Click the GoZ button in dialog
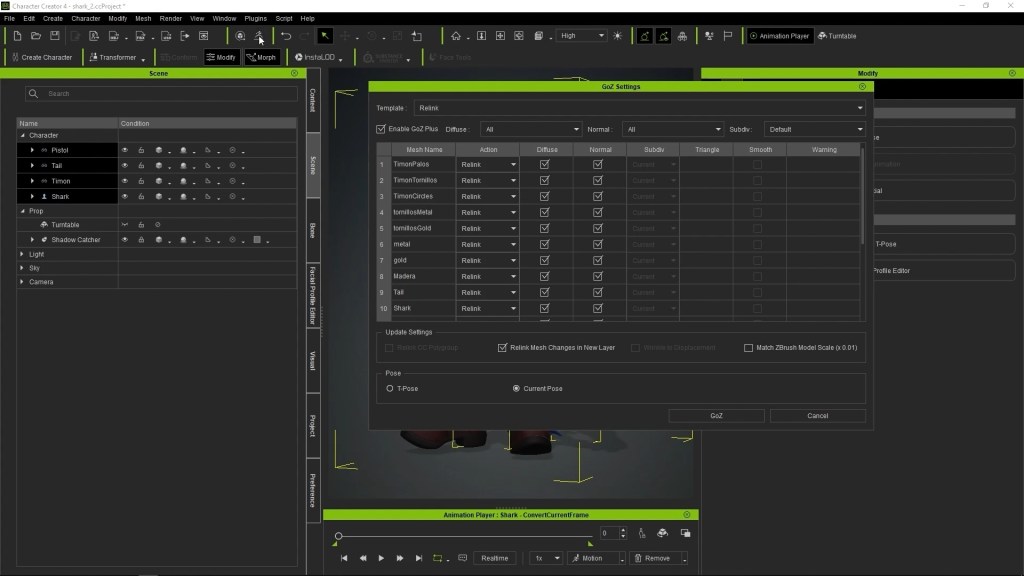This screenshot has width=1024, height=576. pos(716,416)
